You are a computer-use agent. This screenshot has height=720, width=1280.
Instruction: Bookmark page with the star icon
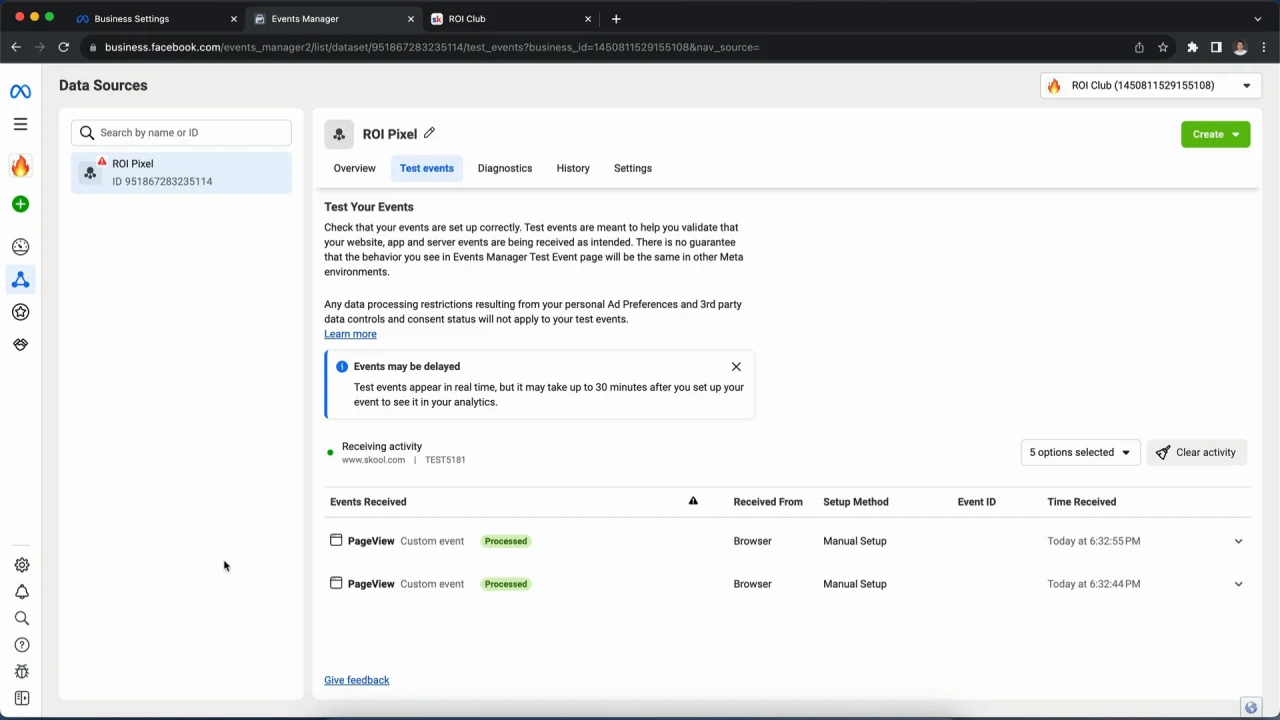(1163, 47)
